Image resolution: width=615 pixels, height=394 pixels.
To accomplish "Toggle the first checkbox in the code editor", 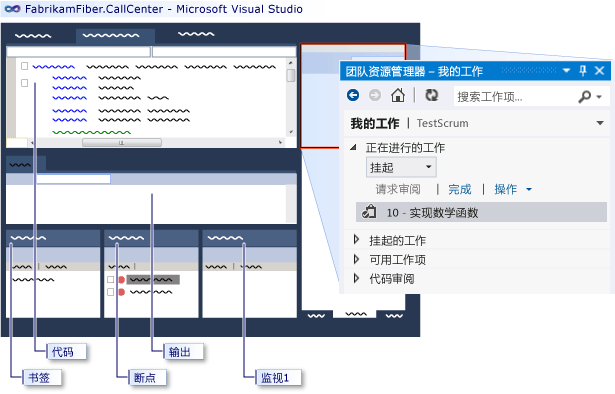I will (x=24, y=66).
